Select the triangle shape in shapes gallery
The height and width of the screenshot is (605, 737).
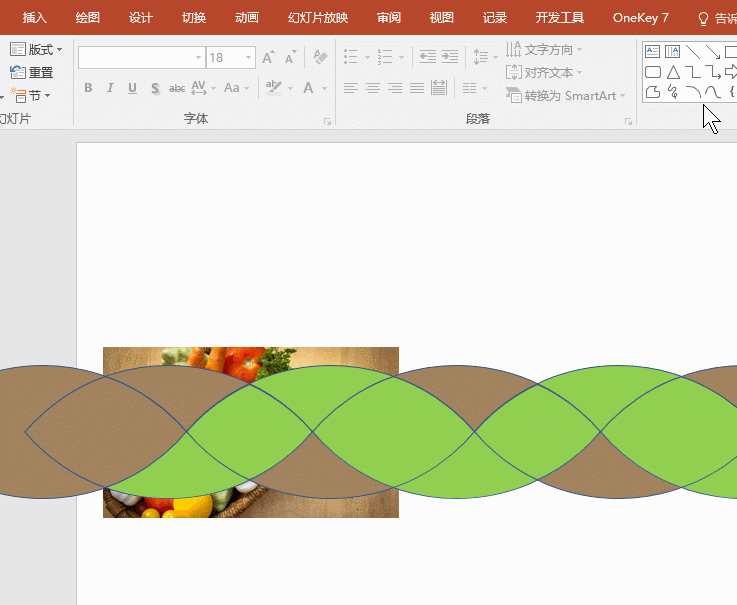point(673,72)
